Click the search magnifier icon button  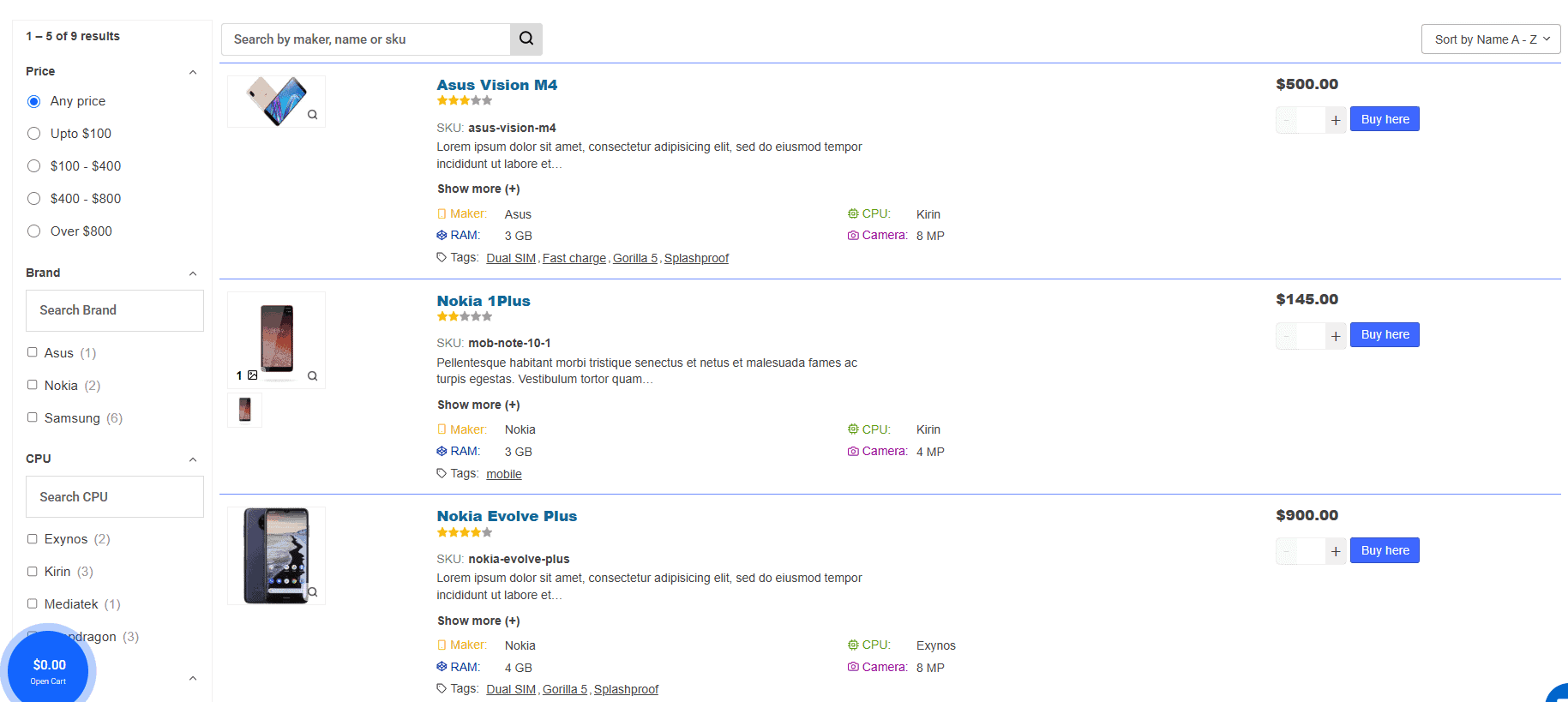point(526,39)
